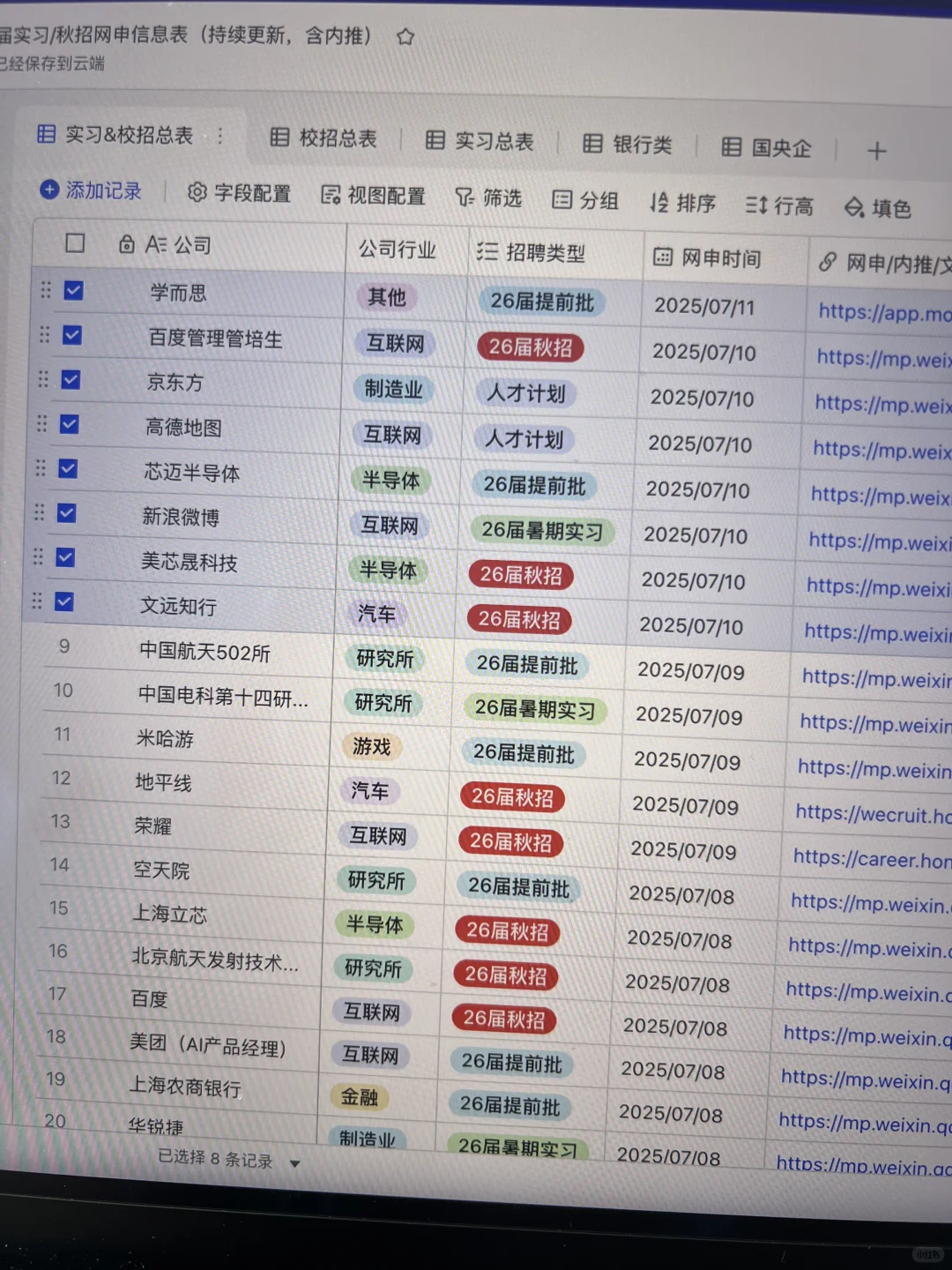Screen dimensions: 952x1270
Task: Select the date 2025/07/11 cell
Action: click(703, 306)
